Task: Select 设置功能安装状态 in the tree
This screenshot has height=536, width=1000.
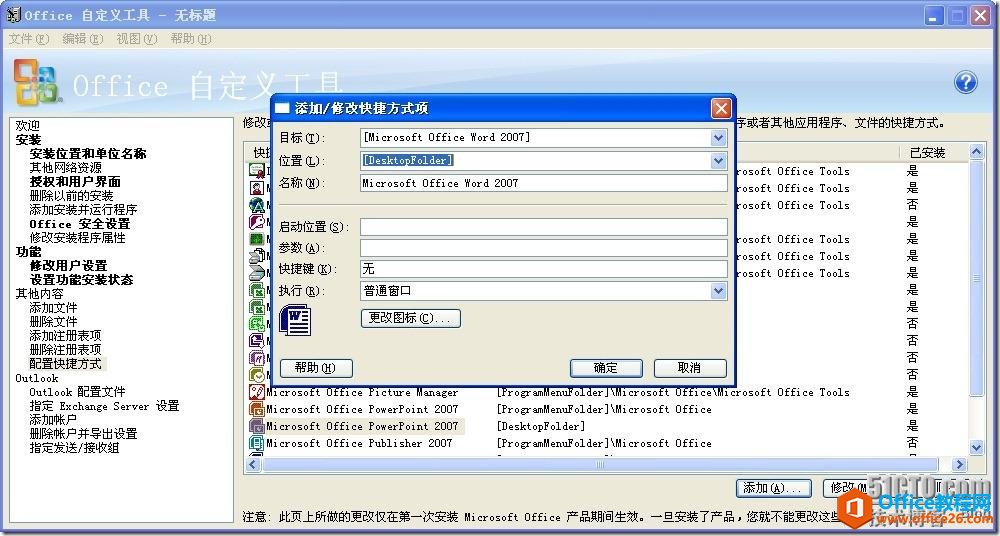Action: coord(82,280)
